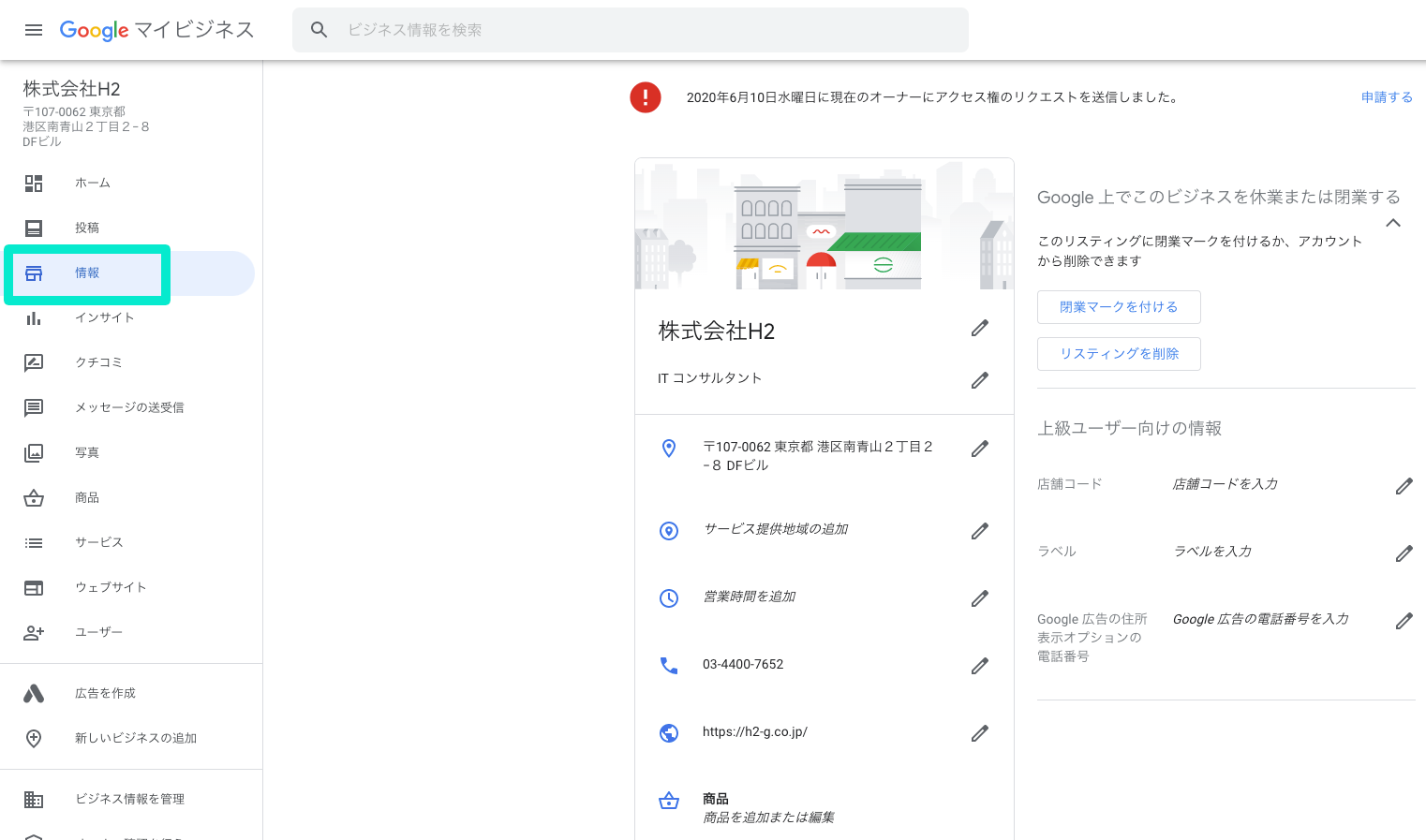Edit the business name 株式会社H2 pencil
Viewport: 1426px width, 840px height.
click(980, 328)
